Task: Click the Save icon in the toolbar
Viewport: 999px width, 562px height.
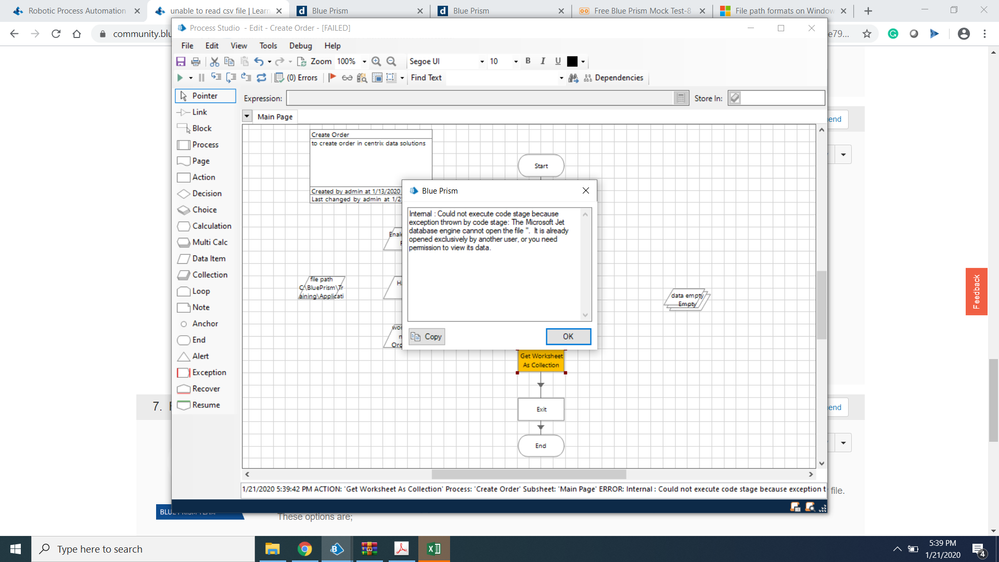Action: point(181,62)
